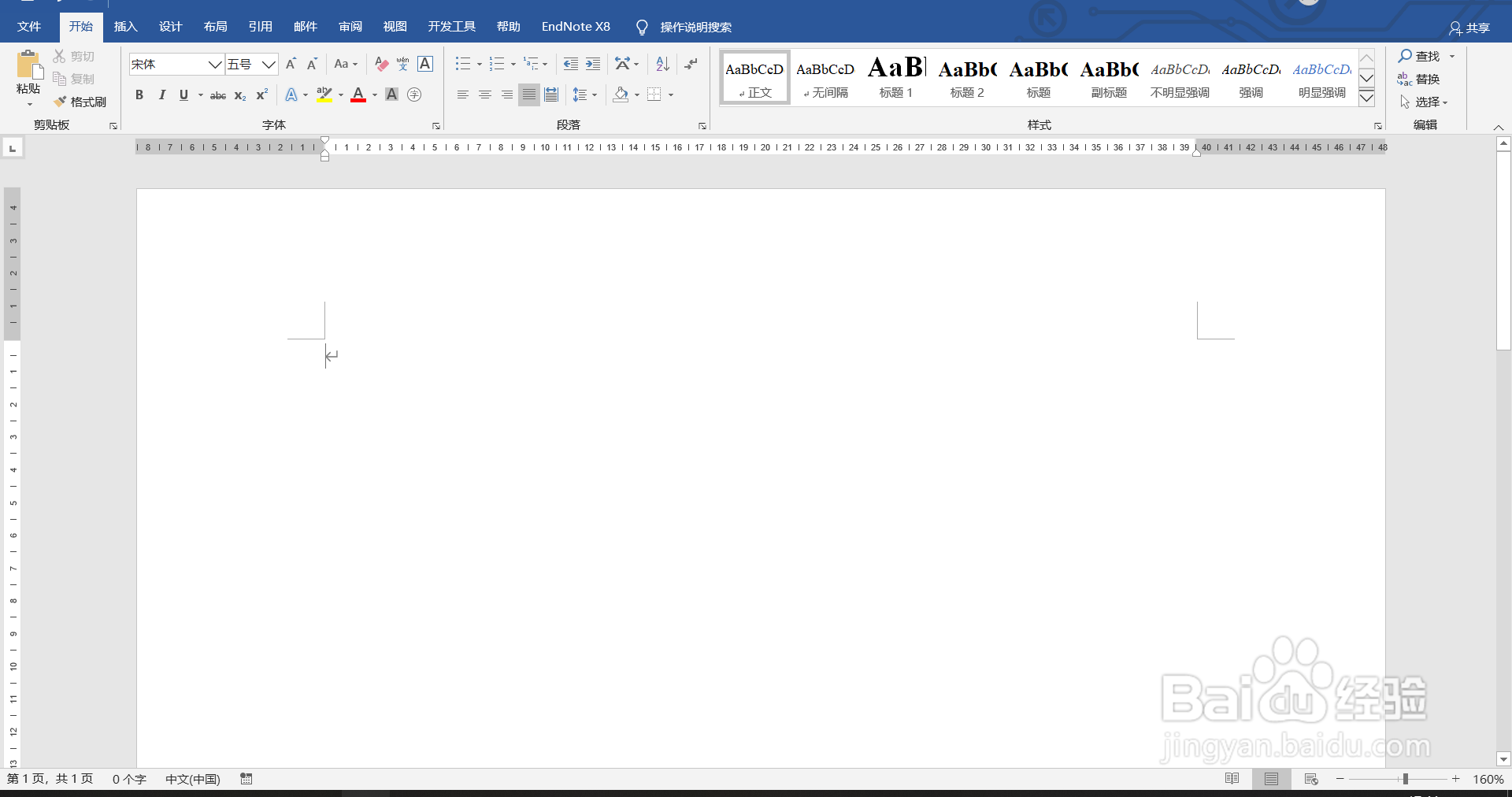Toggle Bold formatting
Viewport: 1512px width, 797px height.
pos(139,95)
